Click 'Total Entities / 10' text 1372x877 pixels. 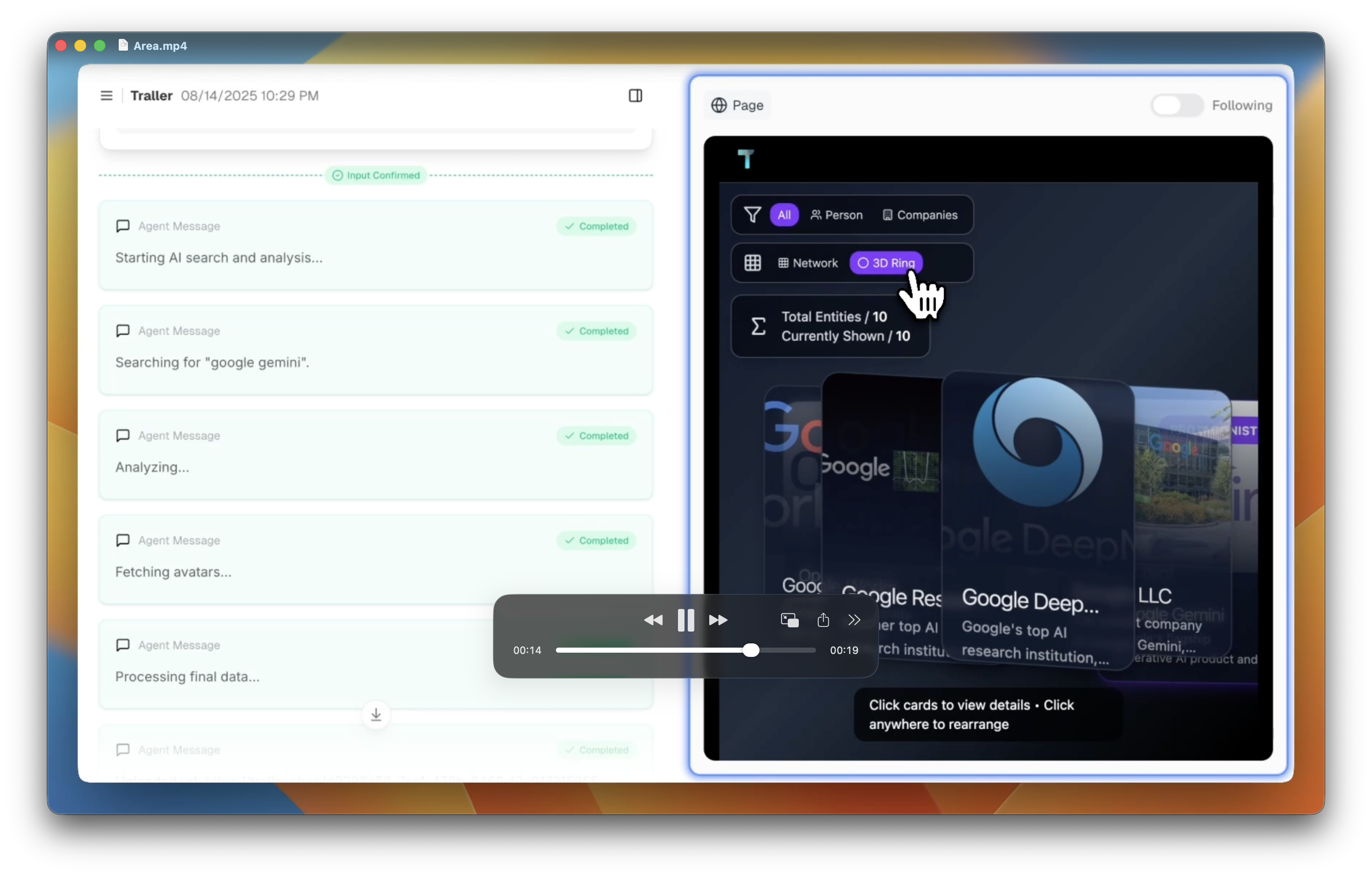click(x=834, y=317)
